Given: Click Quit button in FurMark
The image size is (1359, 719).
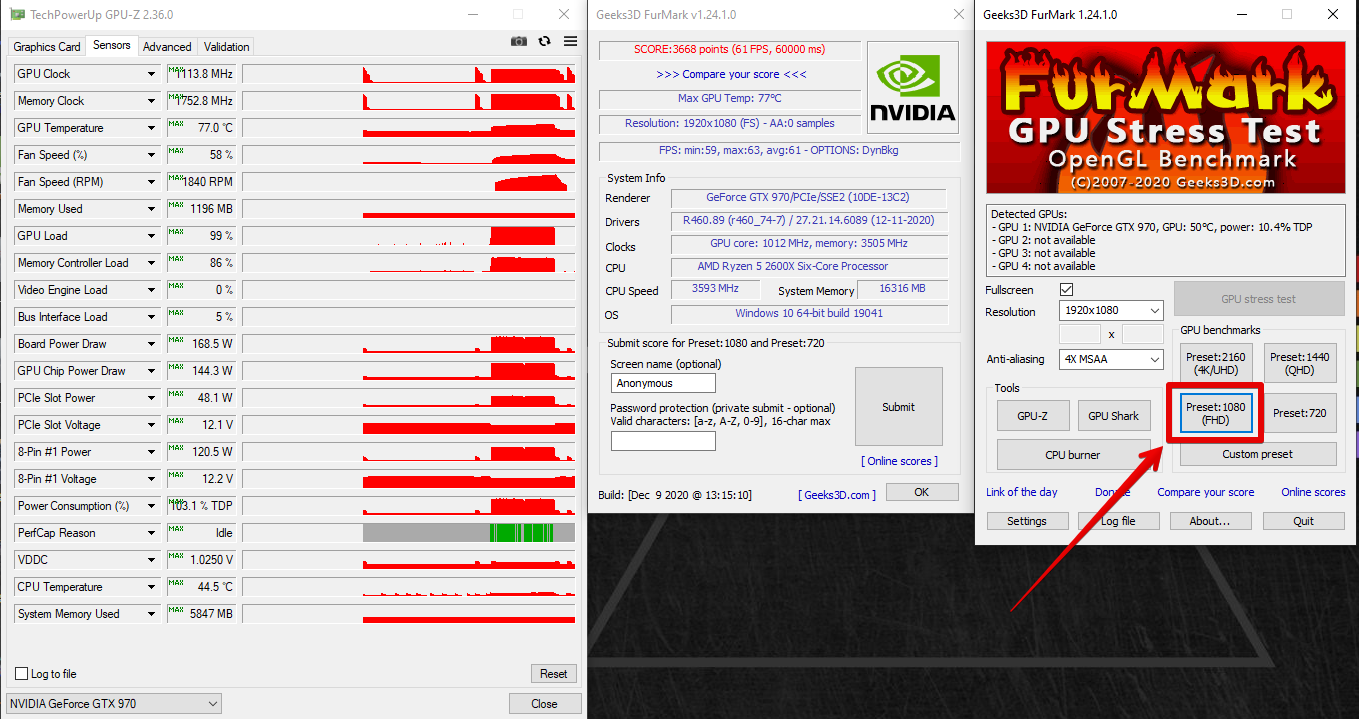Looking at the screenshot, I should [x=1303, y=521].
